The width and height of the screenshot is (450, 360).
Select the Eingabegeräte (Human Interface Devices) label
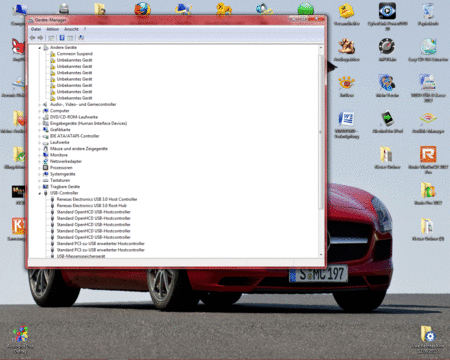[x=88, y=124]
